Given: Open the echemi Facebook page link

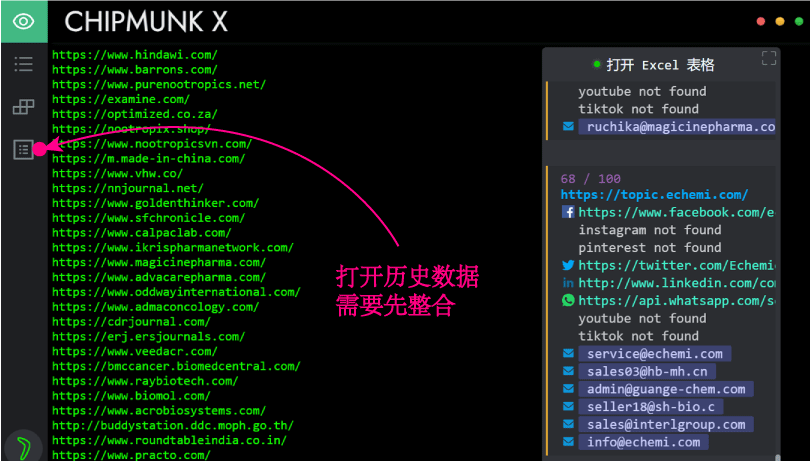Looking at the screenshot, I should pos(676,212).
